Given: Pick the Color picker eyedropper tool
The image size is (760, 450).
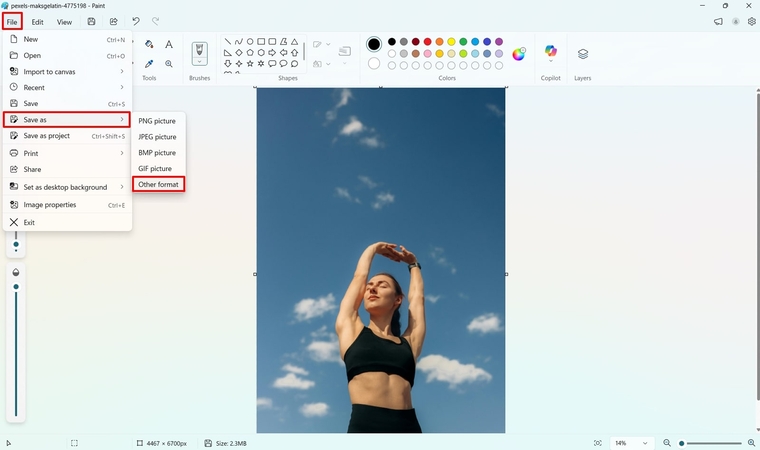Looking at the screenshot, I should pos(149,64).
